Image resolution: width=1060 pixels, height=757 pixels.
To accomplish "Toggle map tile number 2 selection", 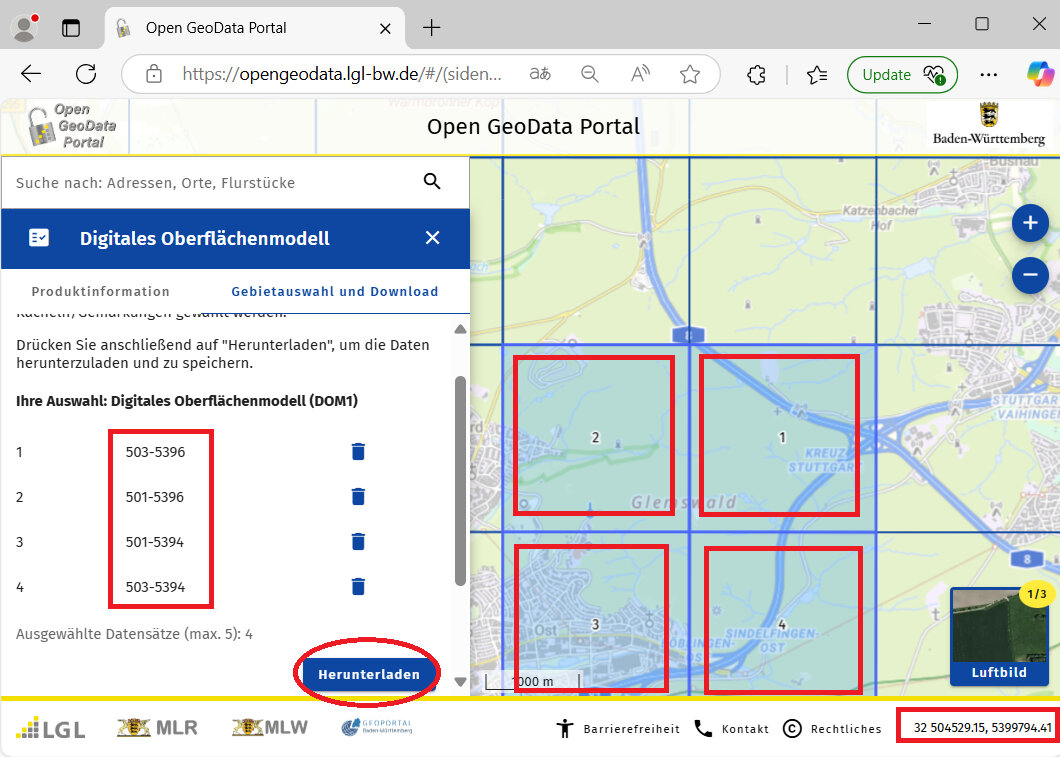I will pos(594,437).
